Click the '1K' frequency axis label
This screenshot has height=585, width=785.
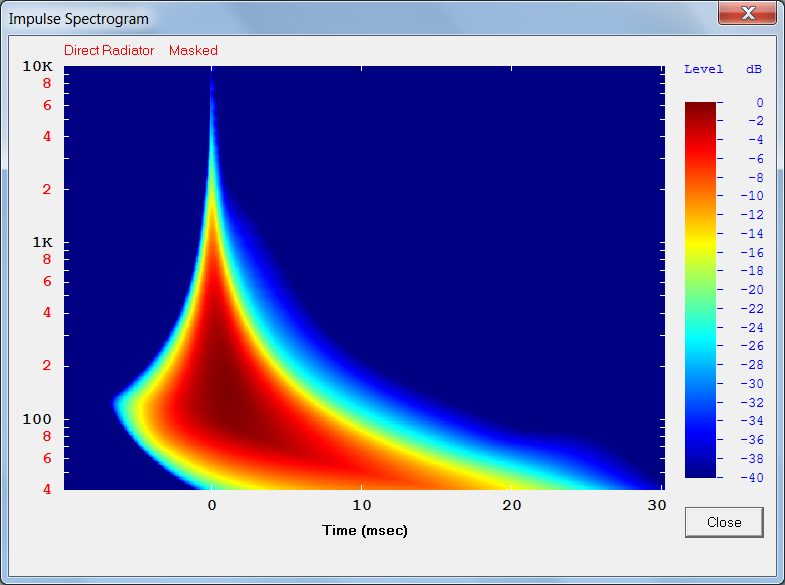click(43, 243)
